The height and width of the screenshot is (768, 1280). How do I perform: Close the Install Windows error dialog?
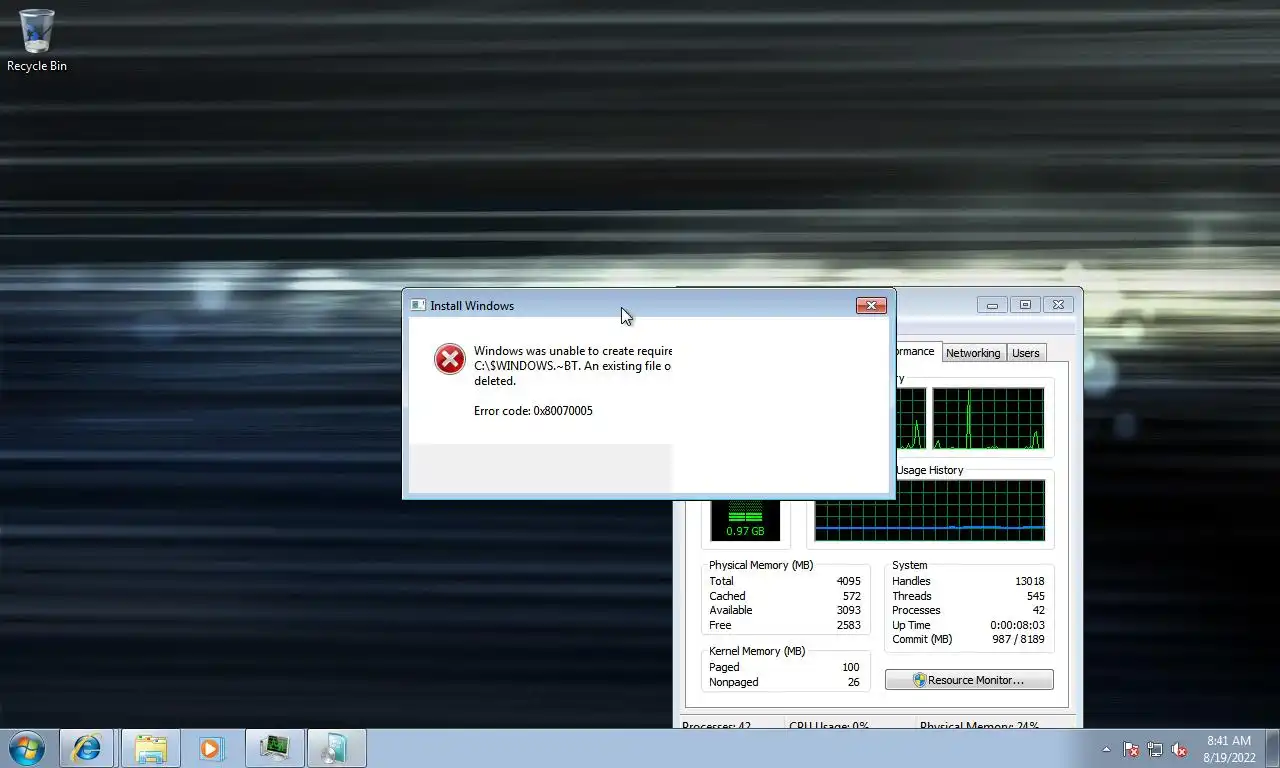[x=871, y=305]
